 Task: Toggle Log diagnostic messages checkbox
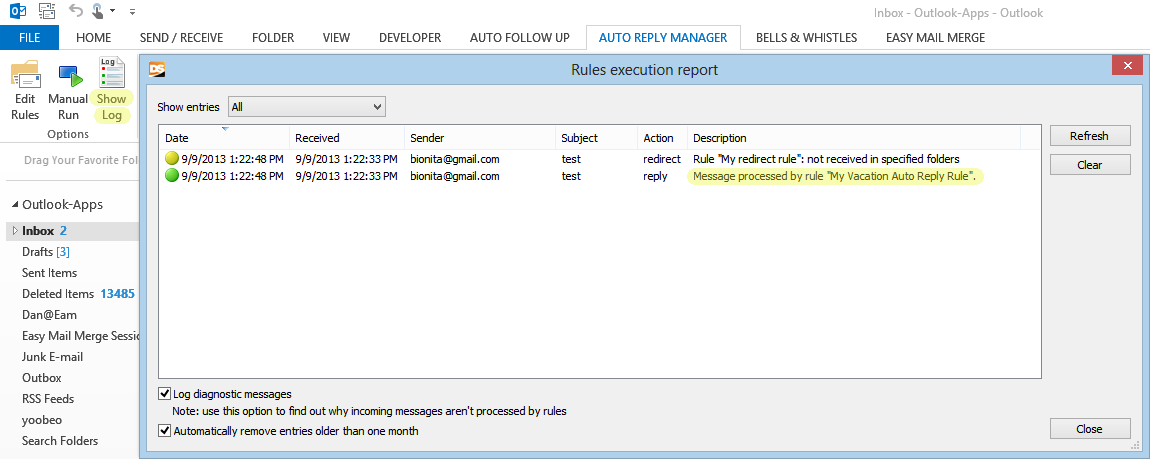pyautogui.click(x=164, y=394)
